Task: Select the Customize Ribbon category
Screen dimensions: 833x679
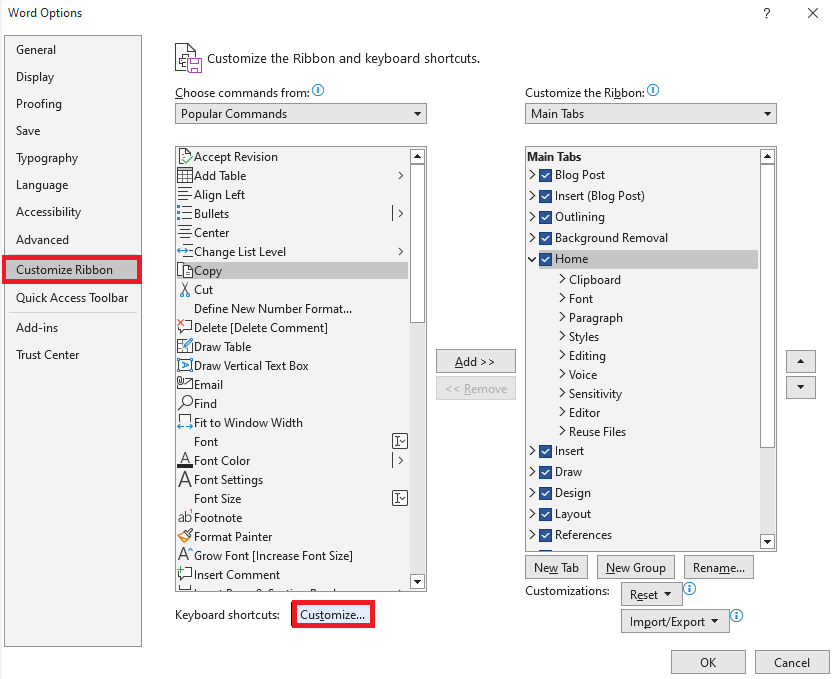Action: point(72,270)
